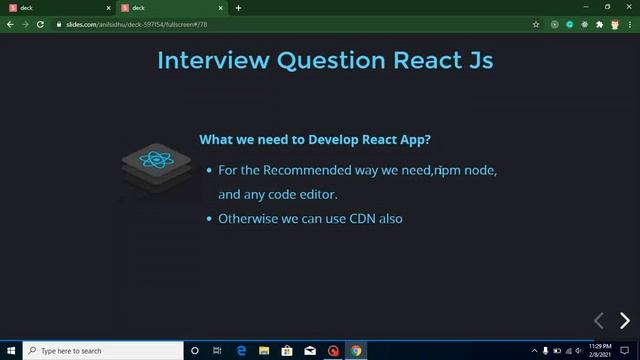Screen dimensions: 640x360
Task: Go back to the previous page
Action: tap(10, 24)
